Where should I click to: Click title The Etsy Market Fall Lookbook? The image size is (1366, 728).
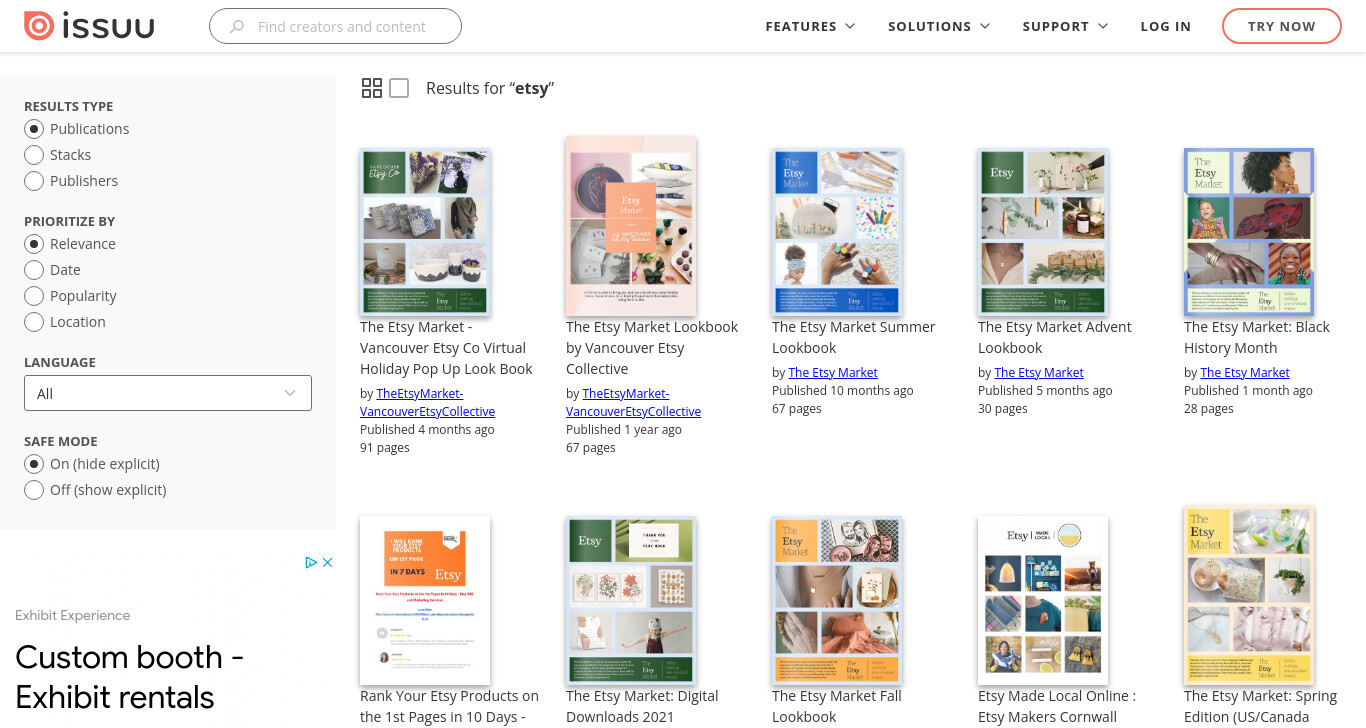[x=837, y=707]
